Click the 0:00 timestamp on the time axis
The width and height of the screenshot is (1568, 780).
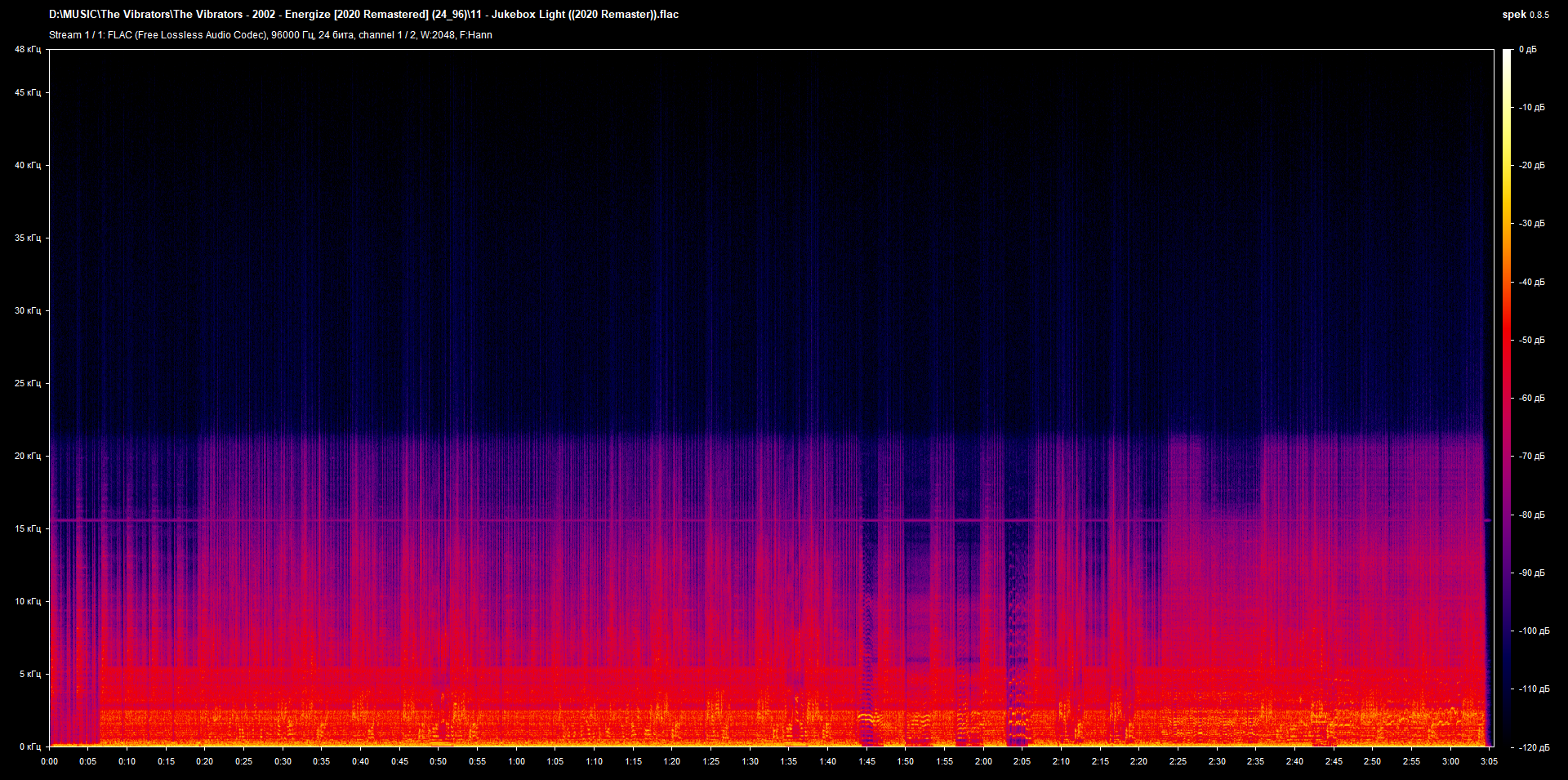click(x=50, y=761)
